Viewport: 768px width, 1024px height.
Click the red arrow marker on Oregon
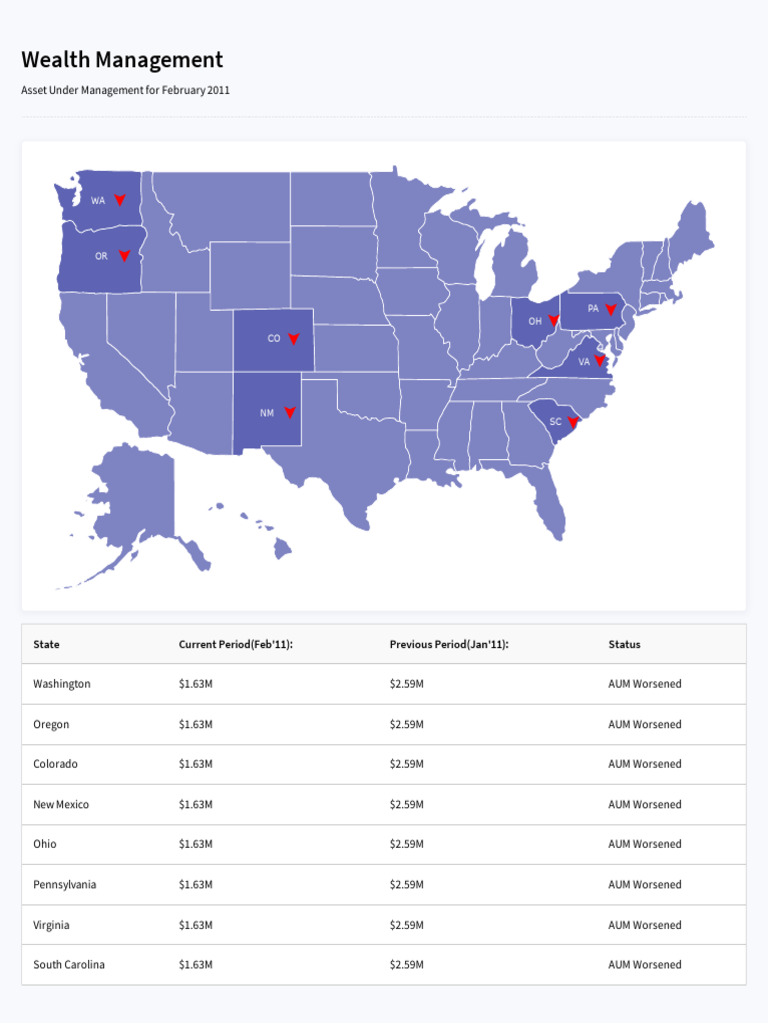tap(124, 256)
